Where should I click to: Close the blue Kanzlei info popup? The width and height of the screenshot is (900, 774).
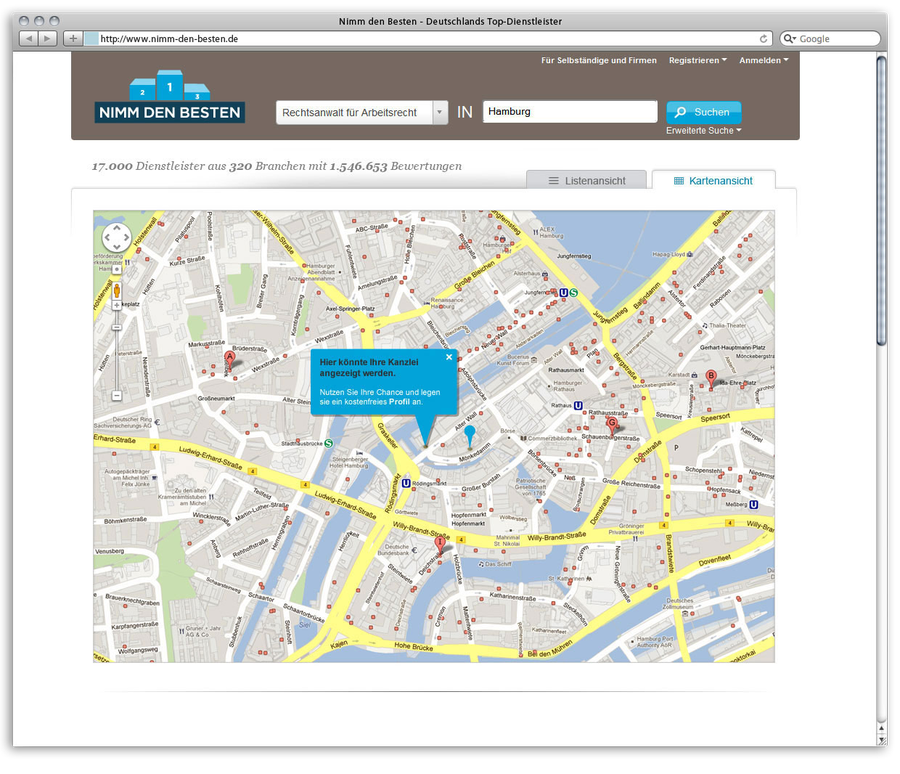pos(449,357)
